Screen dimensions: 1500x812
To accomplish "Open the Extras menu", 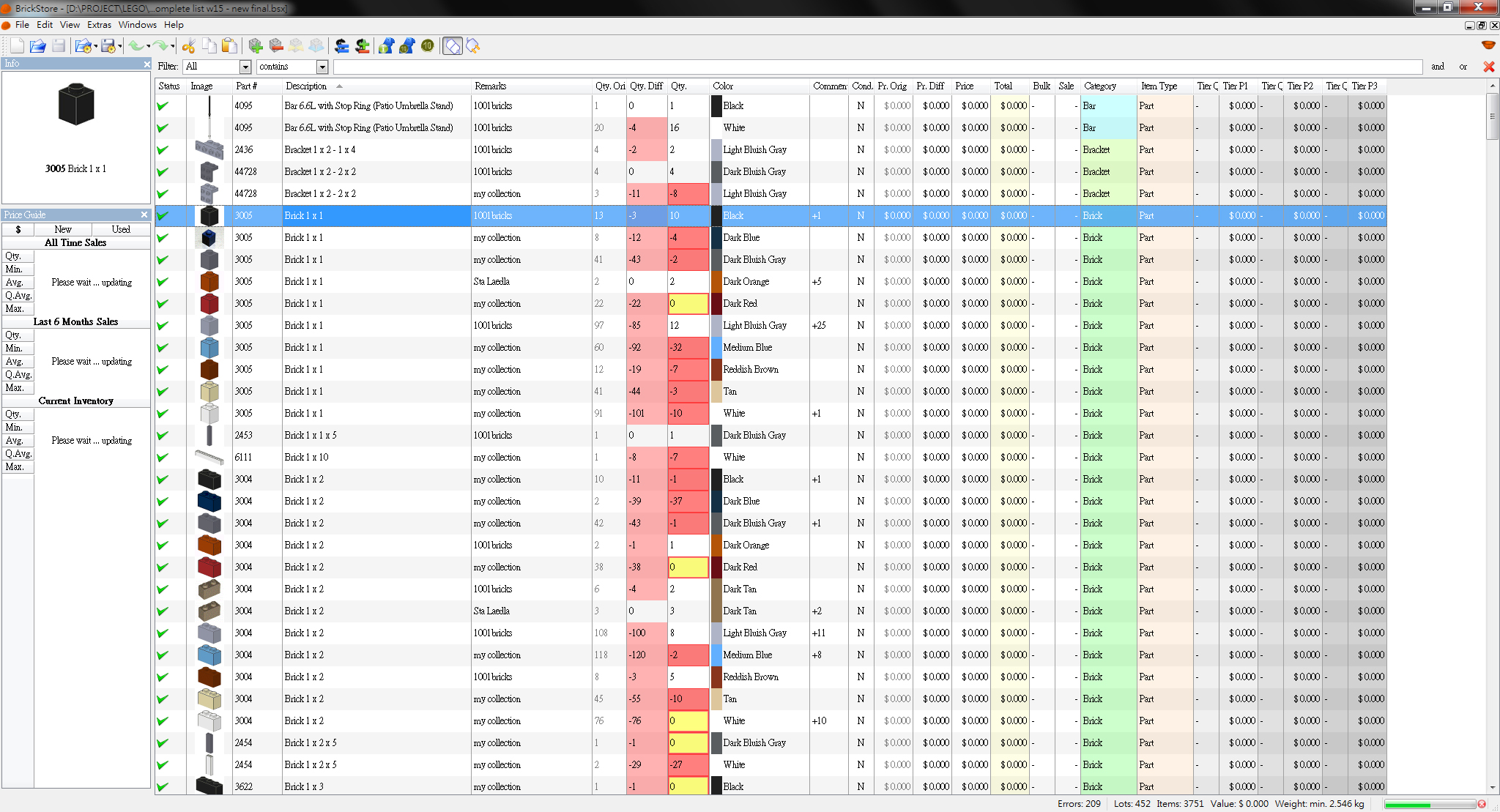I will (x=99, y=25).
